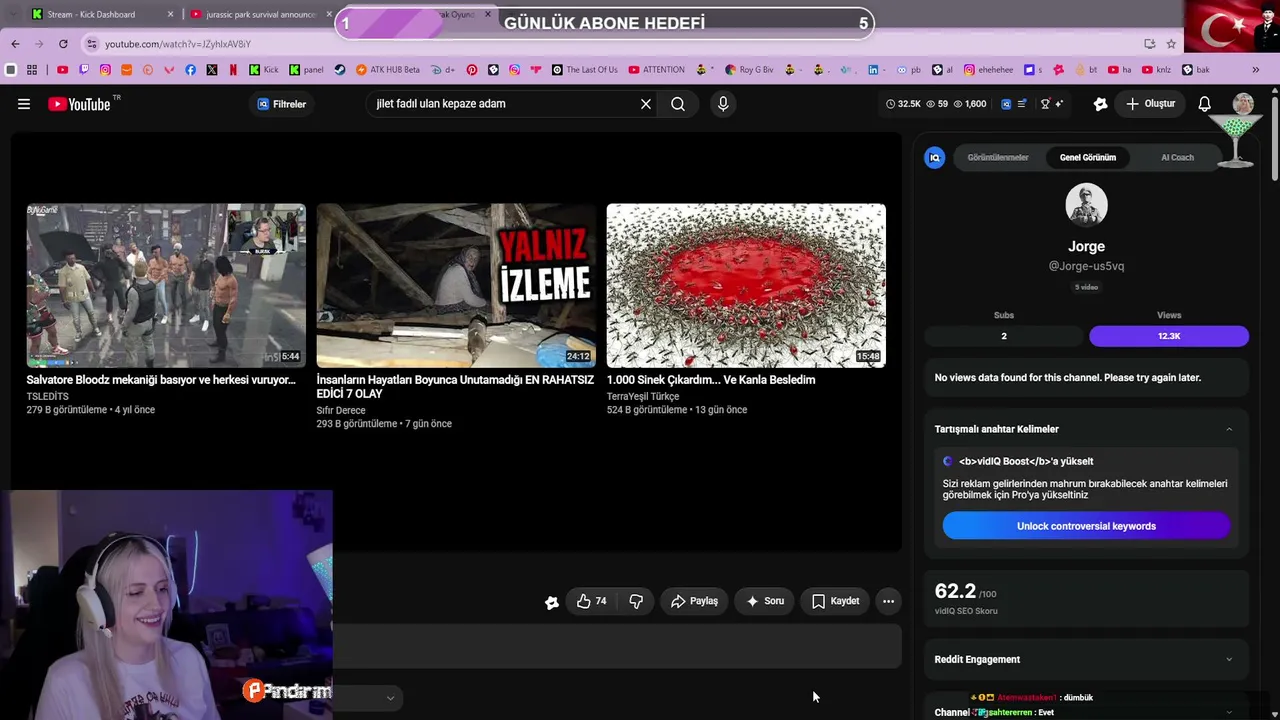The image size is (1280, 720).
Task: Click the vidIQ icon left of the like button
Action: pyautogui.click(x=552, y=602)
